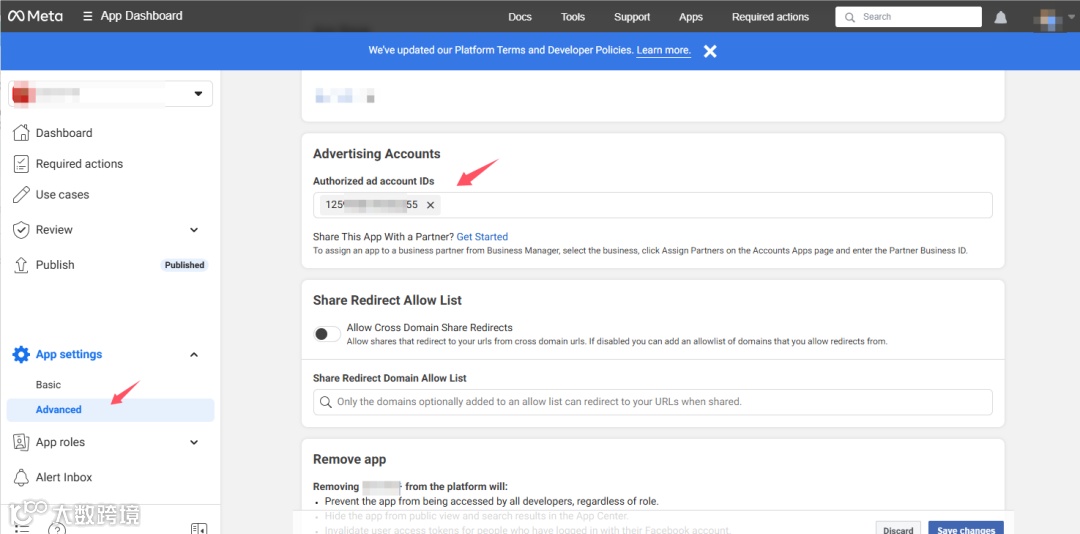1080x534 pixels.
Task: Click the Share Redirect Domain Allow List field
Action: coord(652,402)
